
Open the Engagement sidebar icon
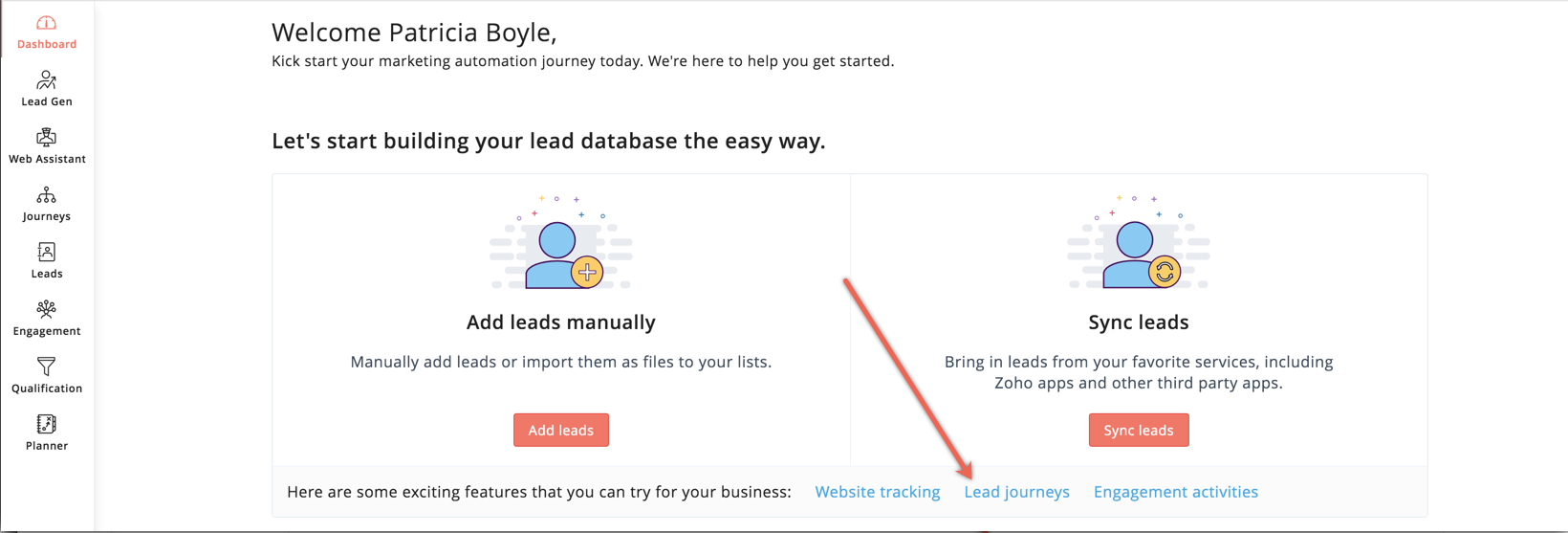(x=46, y=309)
